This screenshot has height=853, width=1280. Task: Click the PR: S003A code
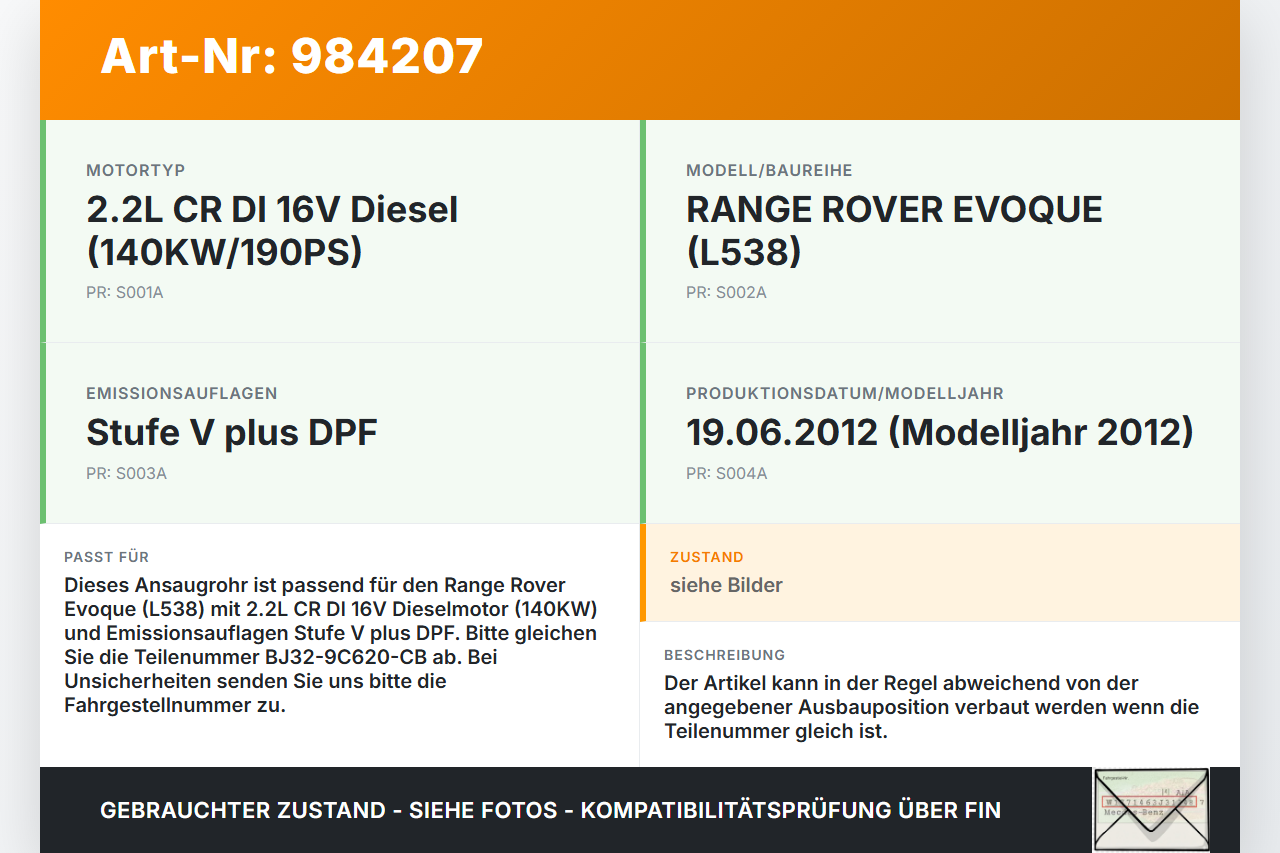126,474
